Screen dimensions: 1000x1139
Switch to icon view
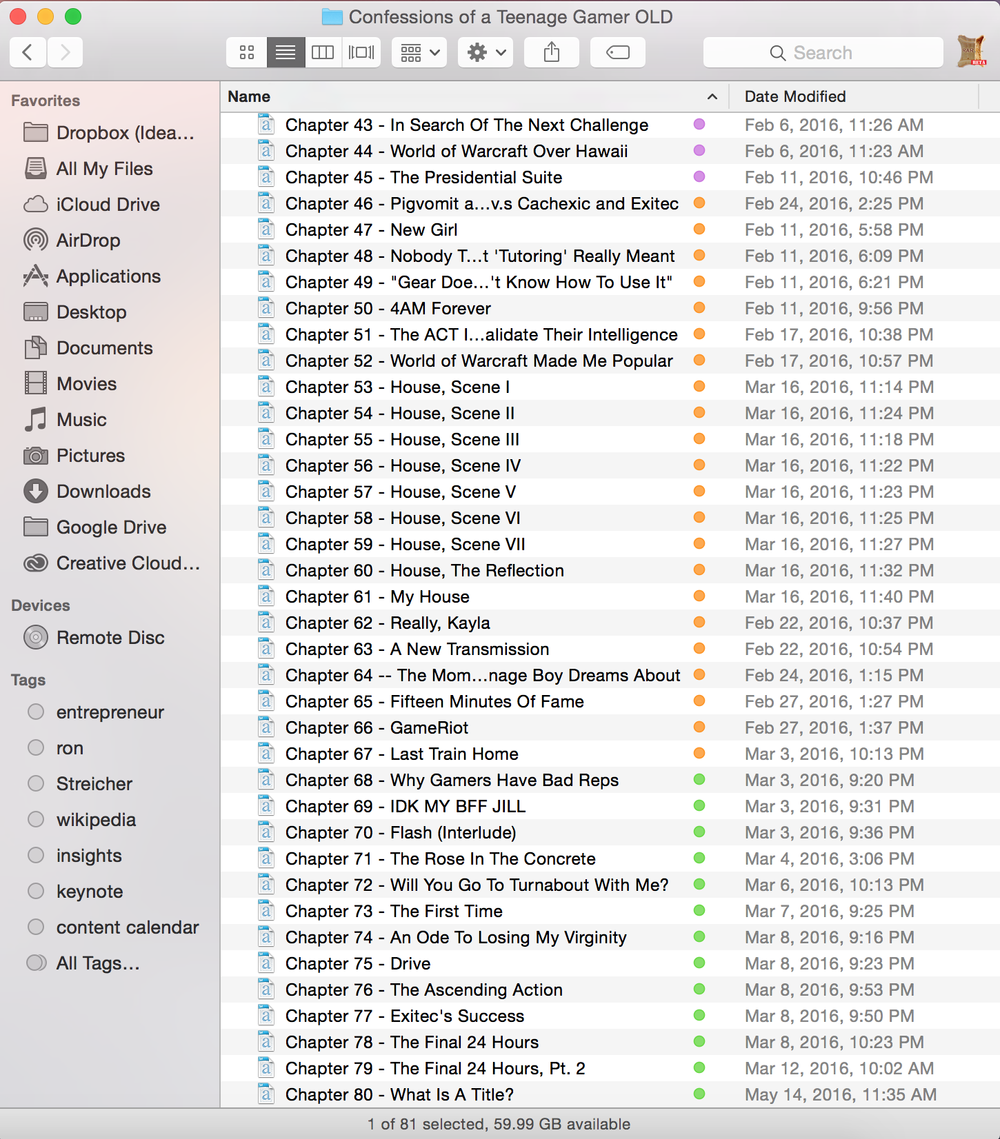point(247,52)
